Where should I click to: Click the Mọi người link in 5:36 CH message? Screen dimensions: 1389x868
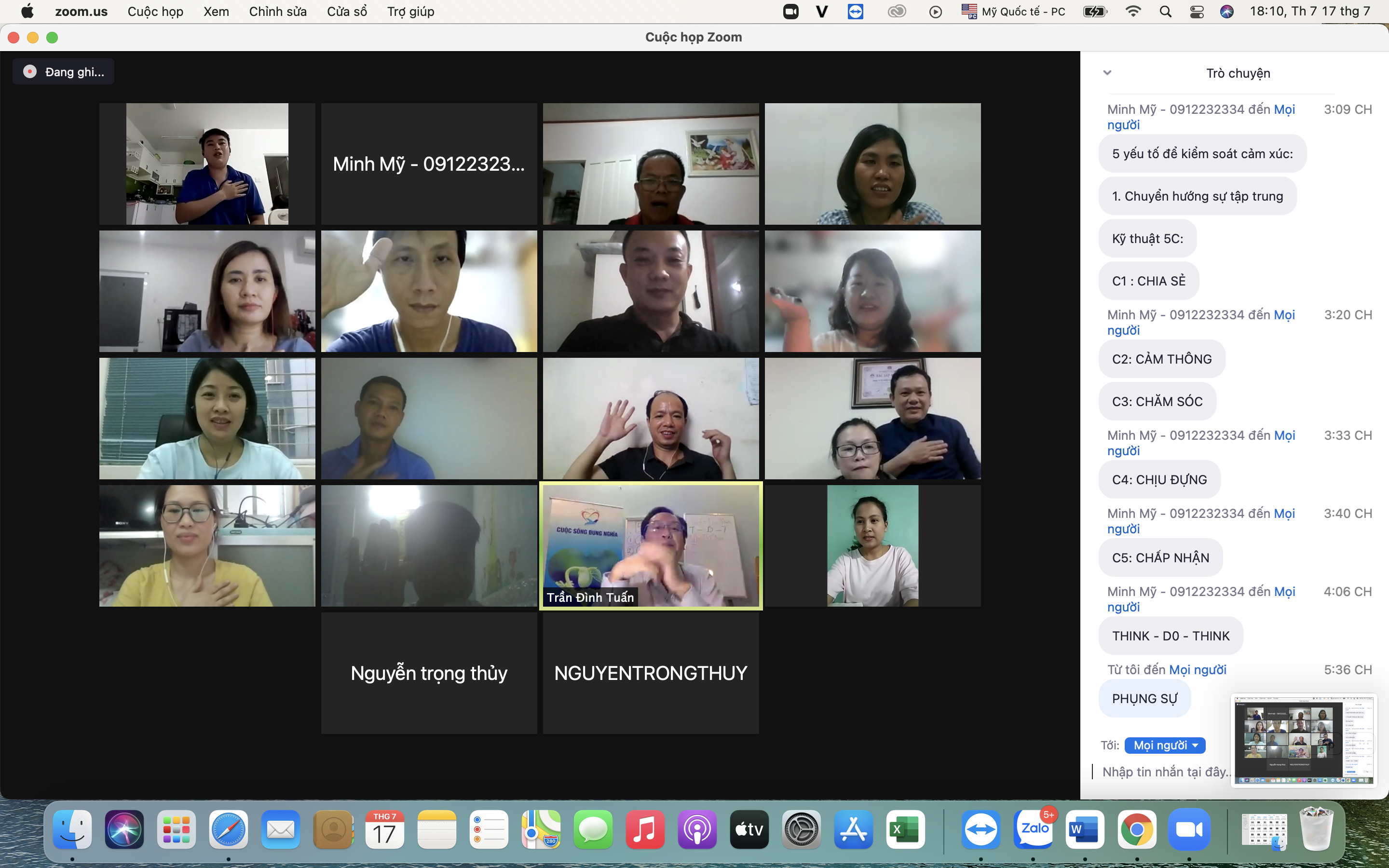(x=1198, y=669)
